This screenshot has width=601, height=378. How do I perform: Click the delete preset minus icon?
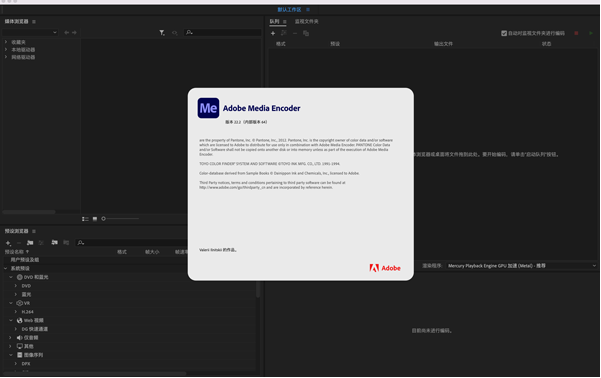(19, 243)
